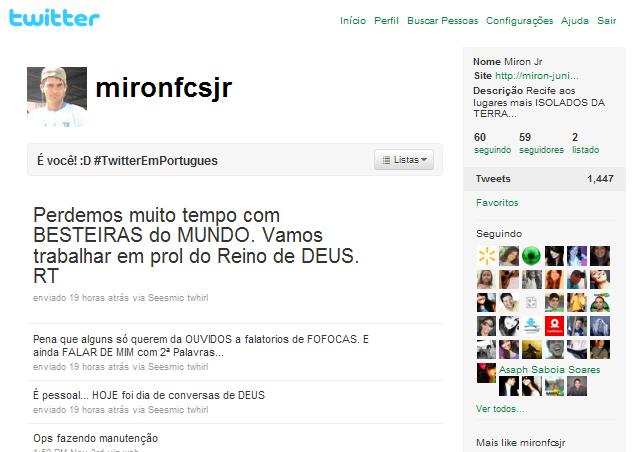The height and width of the screenshot is (452, 635).
Task: Open Buscar Pessoas page
Action: tap(443, 21)
